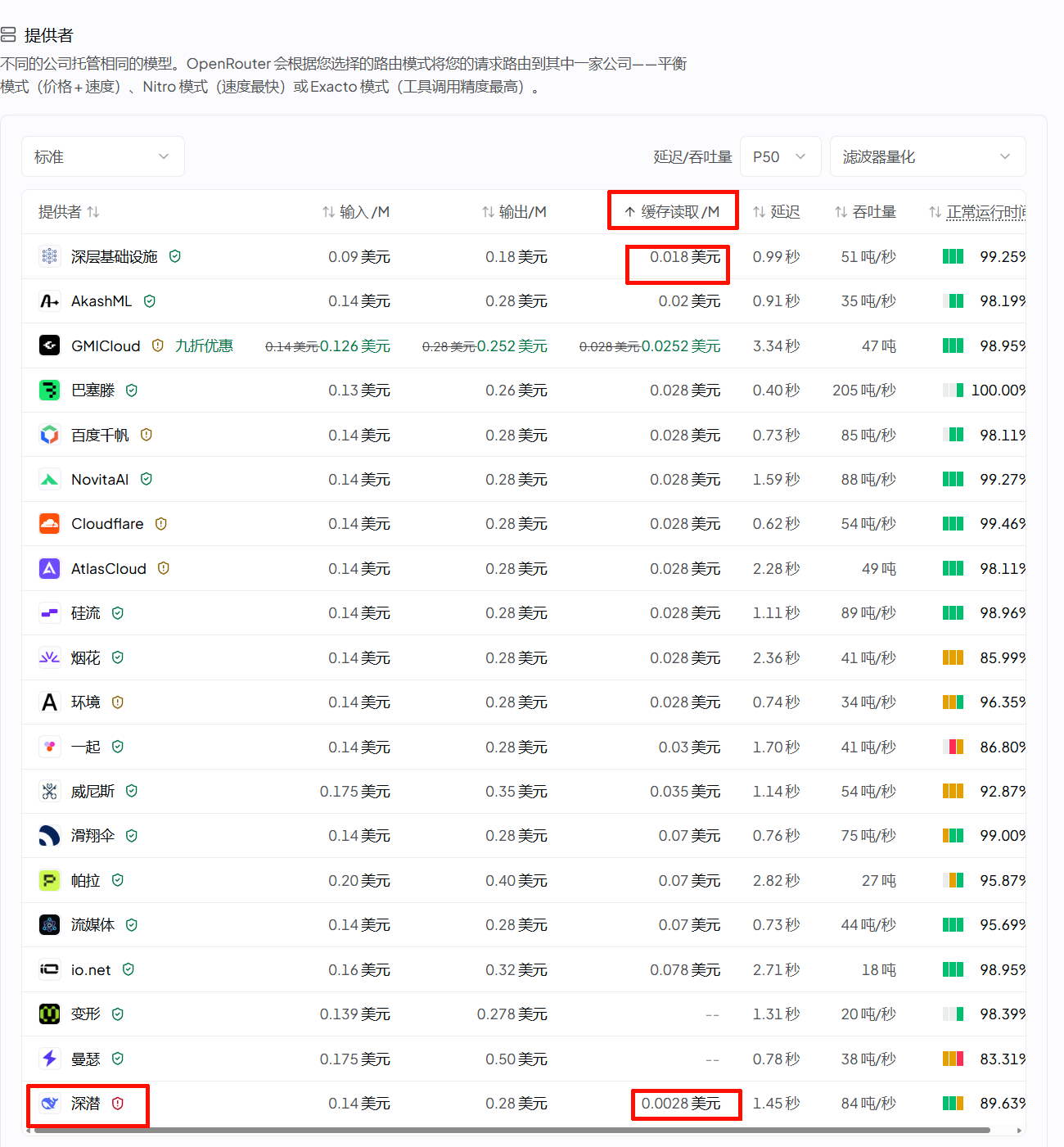Image resolution: width=1064 pixels, height=1147 pixels.
Task: Click the 205 吨/秒 throughput value
Action: tap(864, 390)
